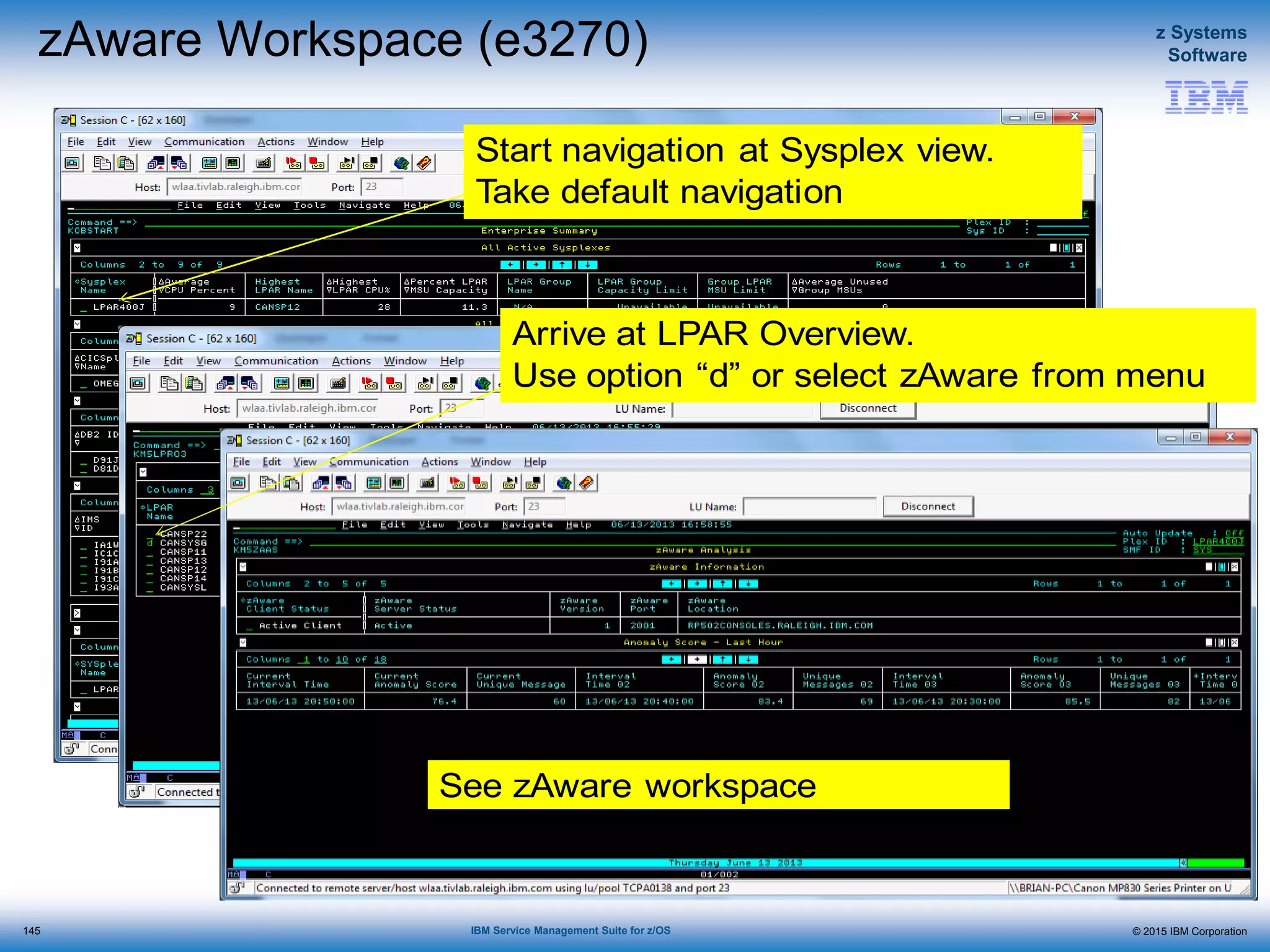Stop macro recording icon in front session toolbar

481,483
